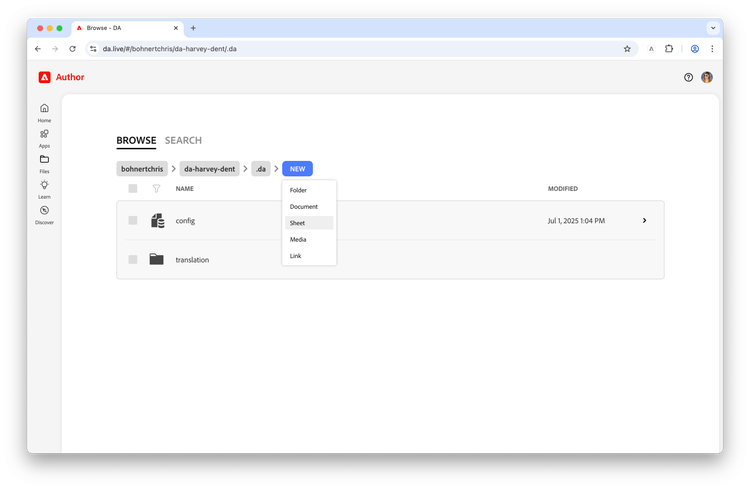Screen dimensions: 750x489
Task: Click the config modified date text
Action: click(x=576, y=221)
